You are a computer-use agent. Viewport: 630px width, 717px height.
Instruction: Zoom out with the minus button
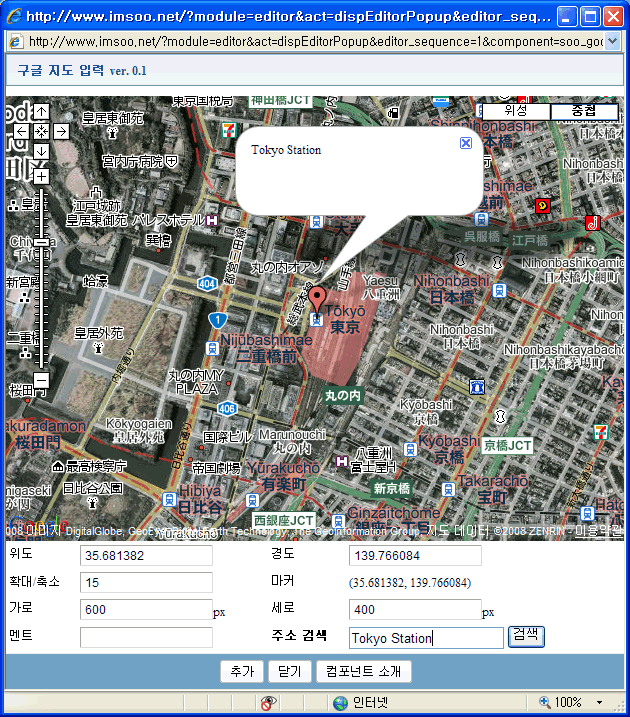pos(42,380)
